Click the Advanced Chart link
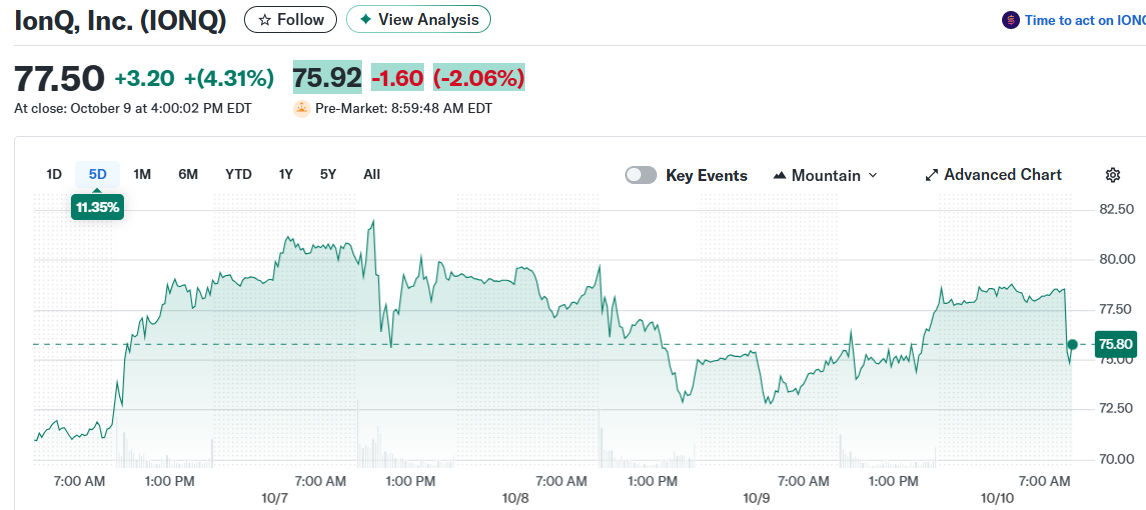The width and height of the screenshot is (1146, 510). tap(1002, 175)
